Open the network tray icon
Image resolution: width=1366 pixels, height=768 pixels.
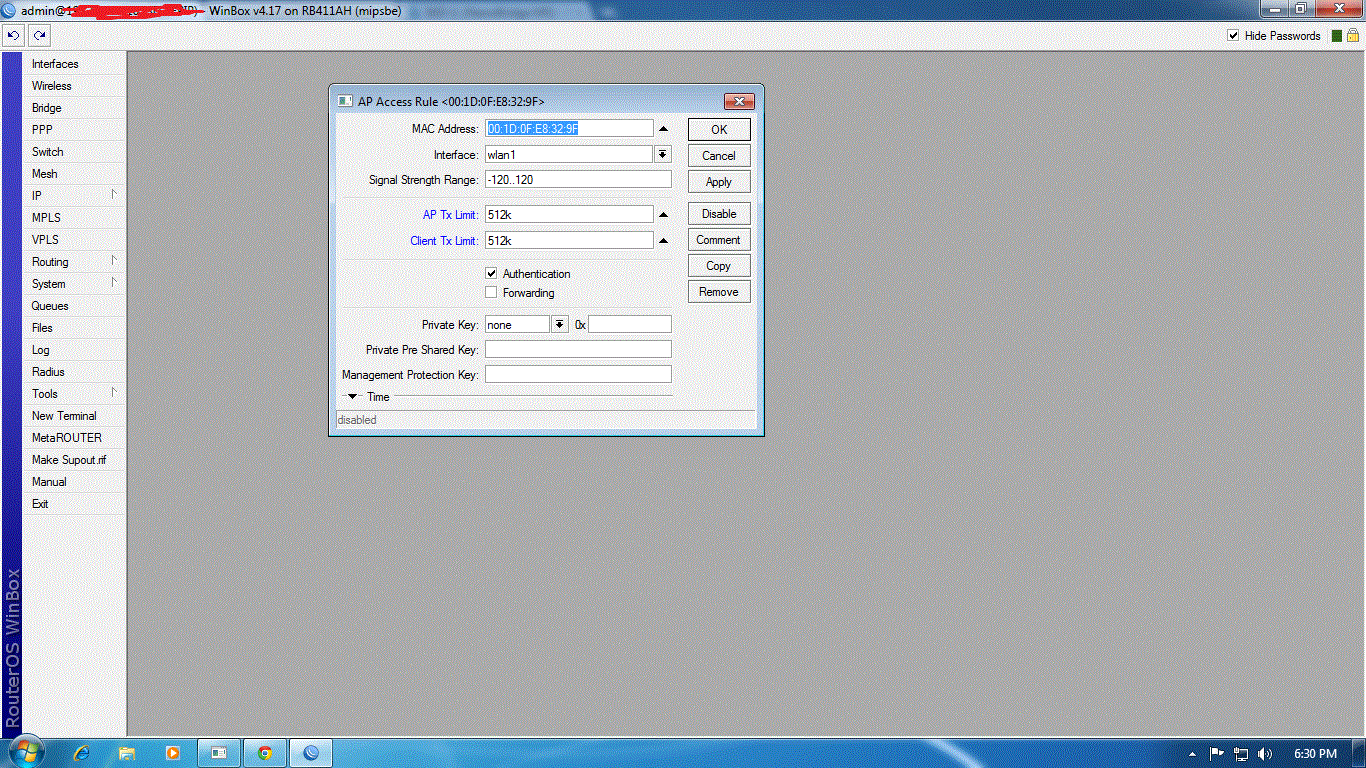pos(1241,754)
